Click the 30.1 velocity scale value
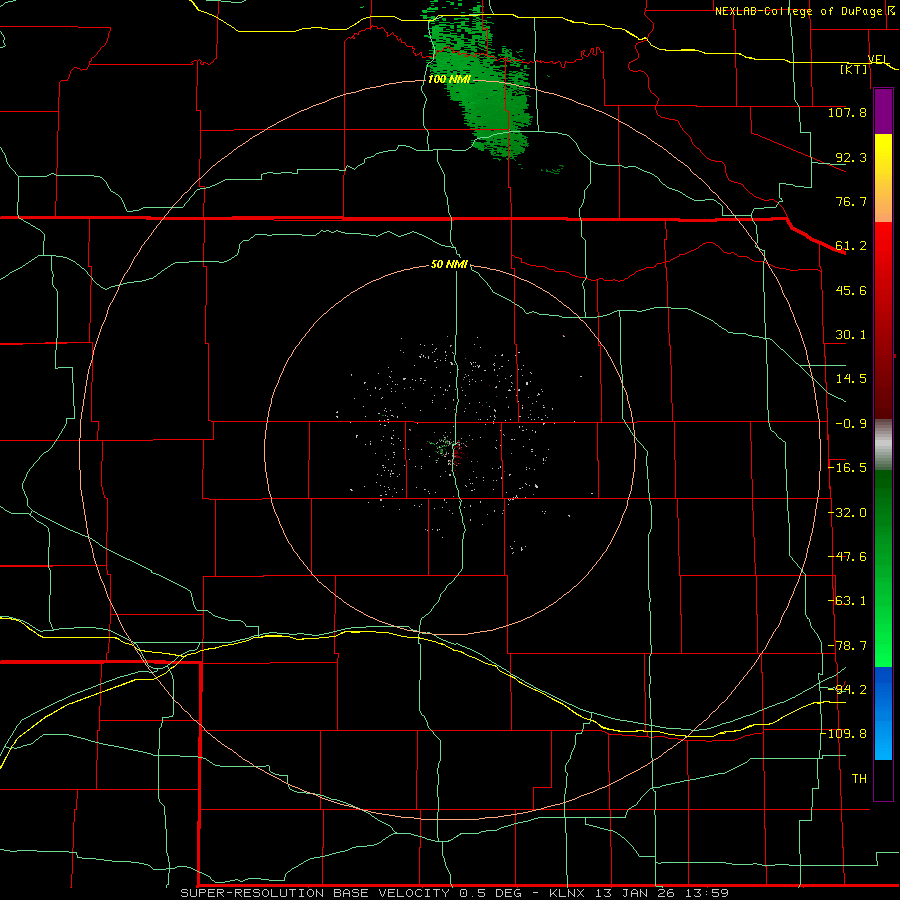Viewport: 900px width, 900px height. point(851,335)
